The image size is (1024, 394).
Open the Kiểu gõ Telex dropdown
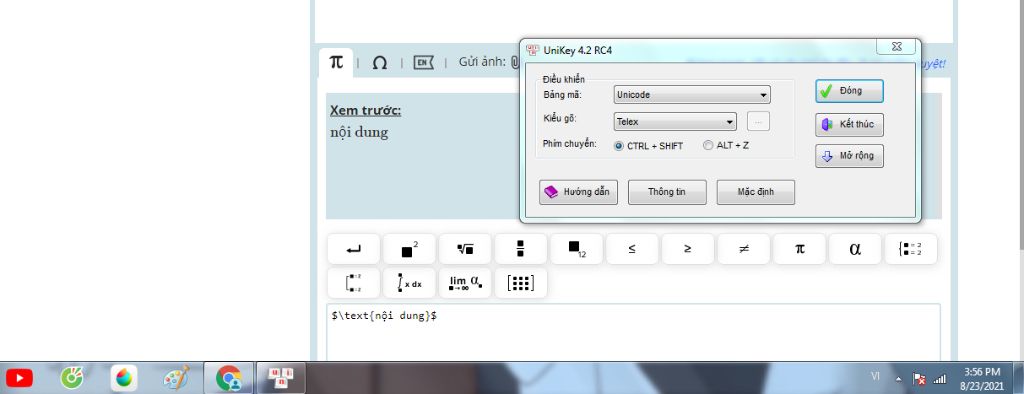point(675,122)
